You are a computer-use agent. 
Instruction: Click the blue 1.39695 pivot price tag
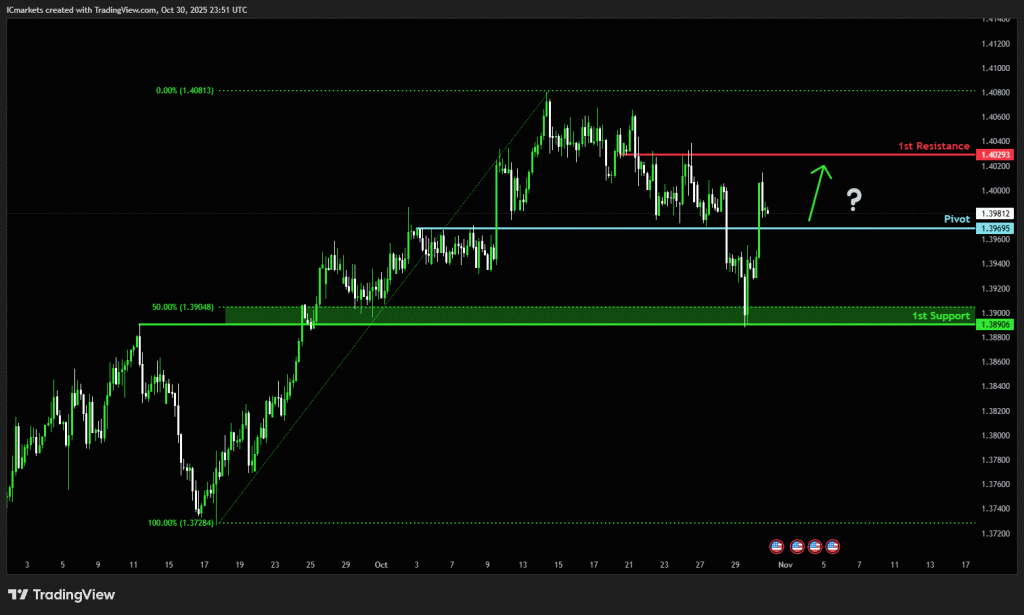click(996, 228)
